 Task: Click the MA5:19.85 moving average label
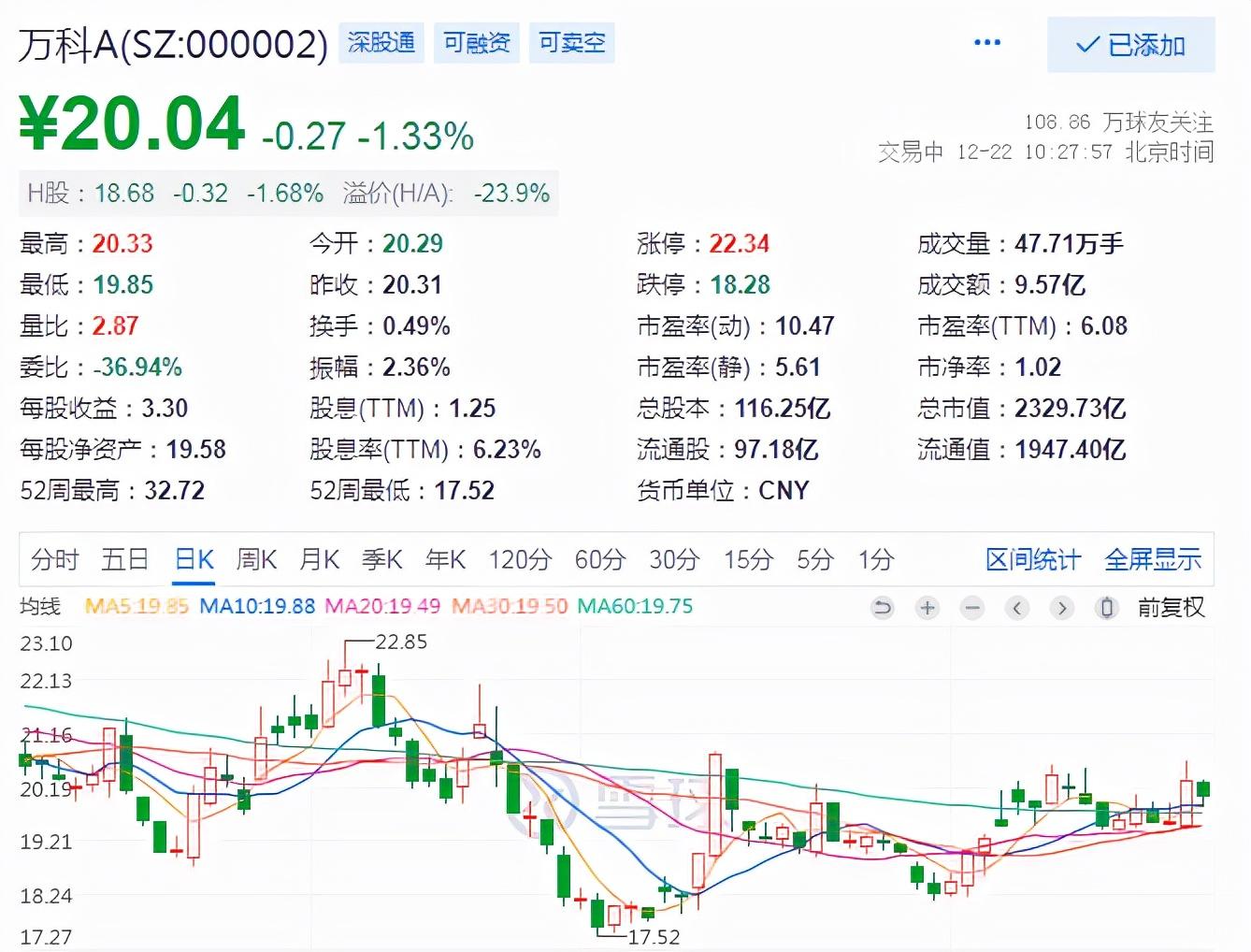pos(137,606)
